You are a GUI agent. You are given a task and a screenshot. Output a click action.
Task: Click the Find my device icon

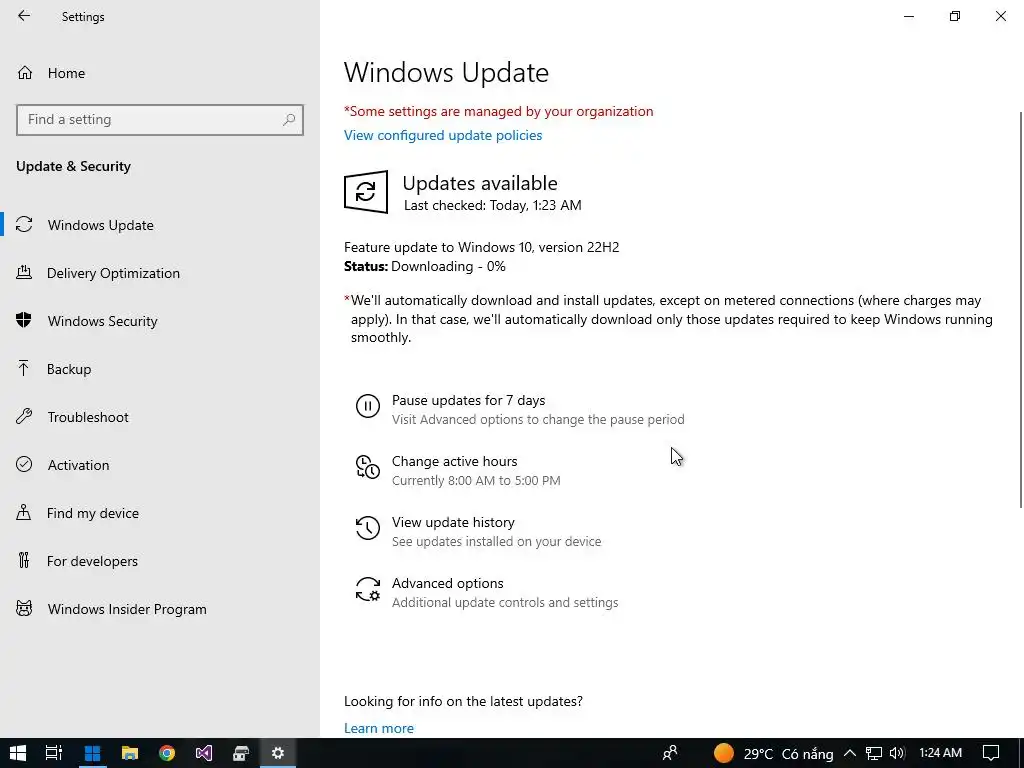pos(24,512)
